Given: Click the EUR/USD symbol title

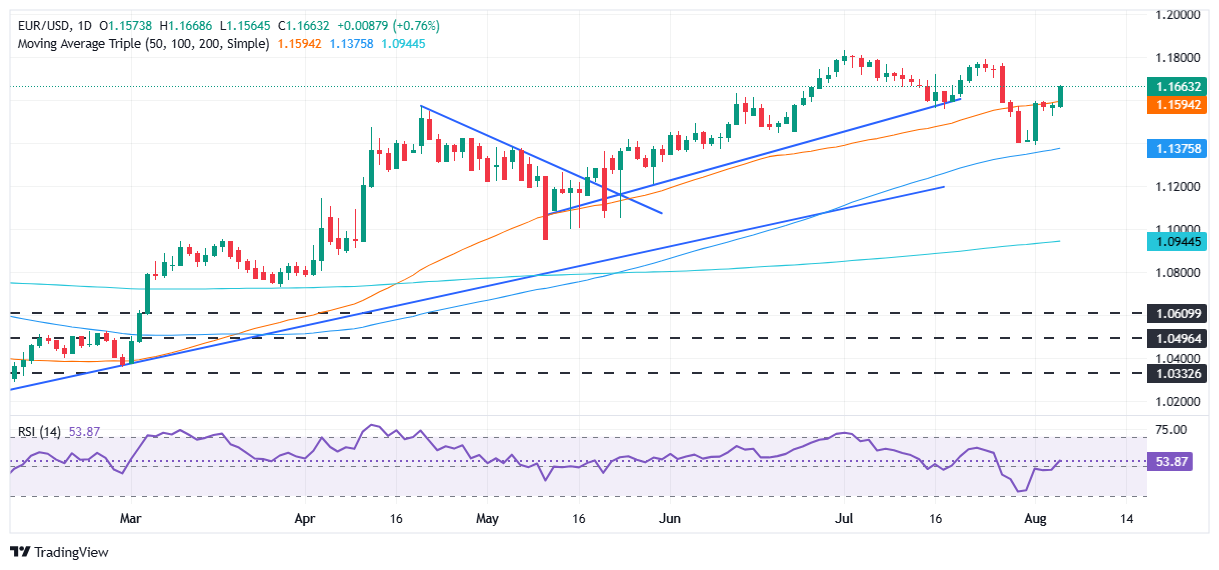Looking at the screenshot, I should coord(40,25).
